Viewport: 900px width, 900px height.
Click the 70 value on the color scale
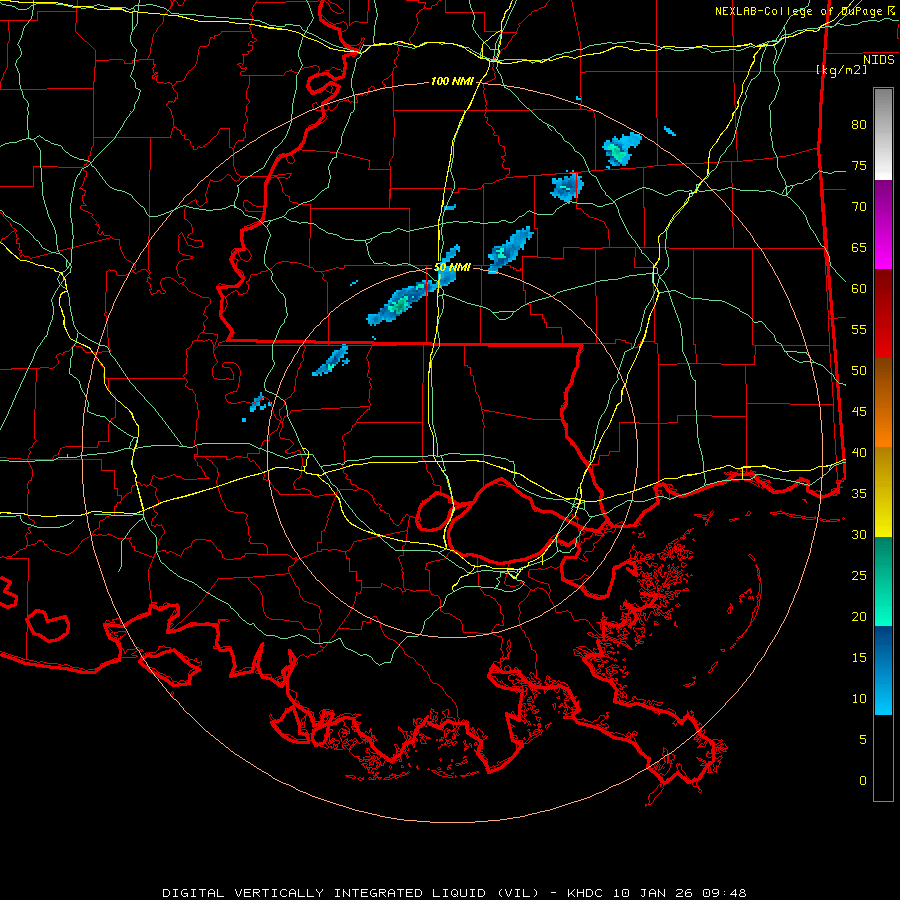(859, 207)
